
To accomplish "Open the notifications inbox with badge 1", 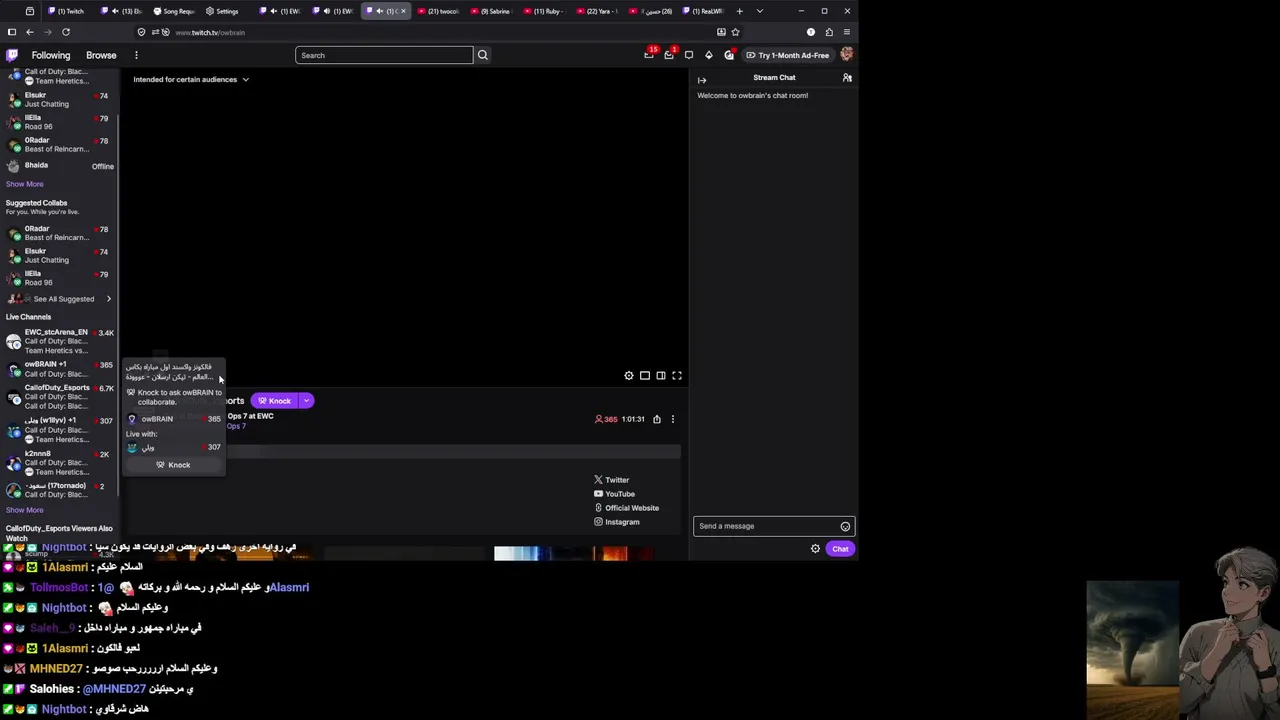I will 669,55.
